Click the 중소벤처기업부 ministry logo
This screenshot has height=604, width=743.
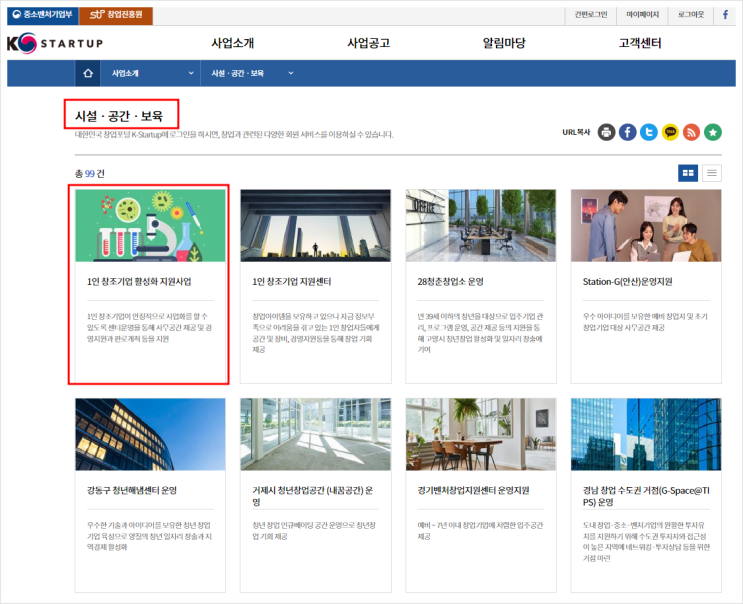tap(43, 15)
